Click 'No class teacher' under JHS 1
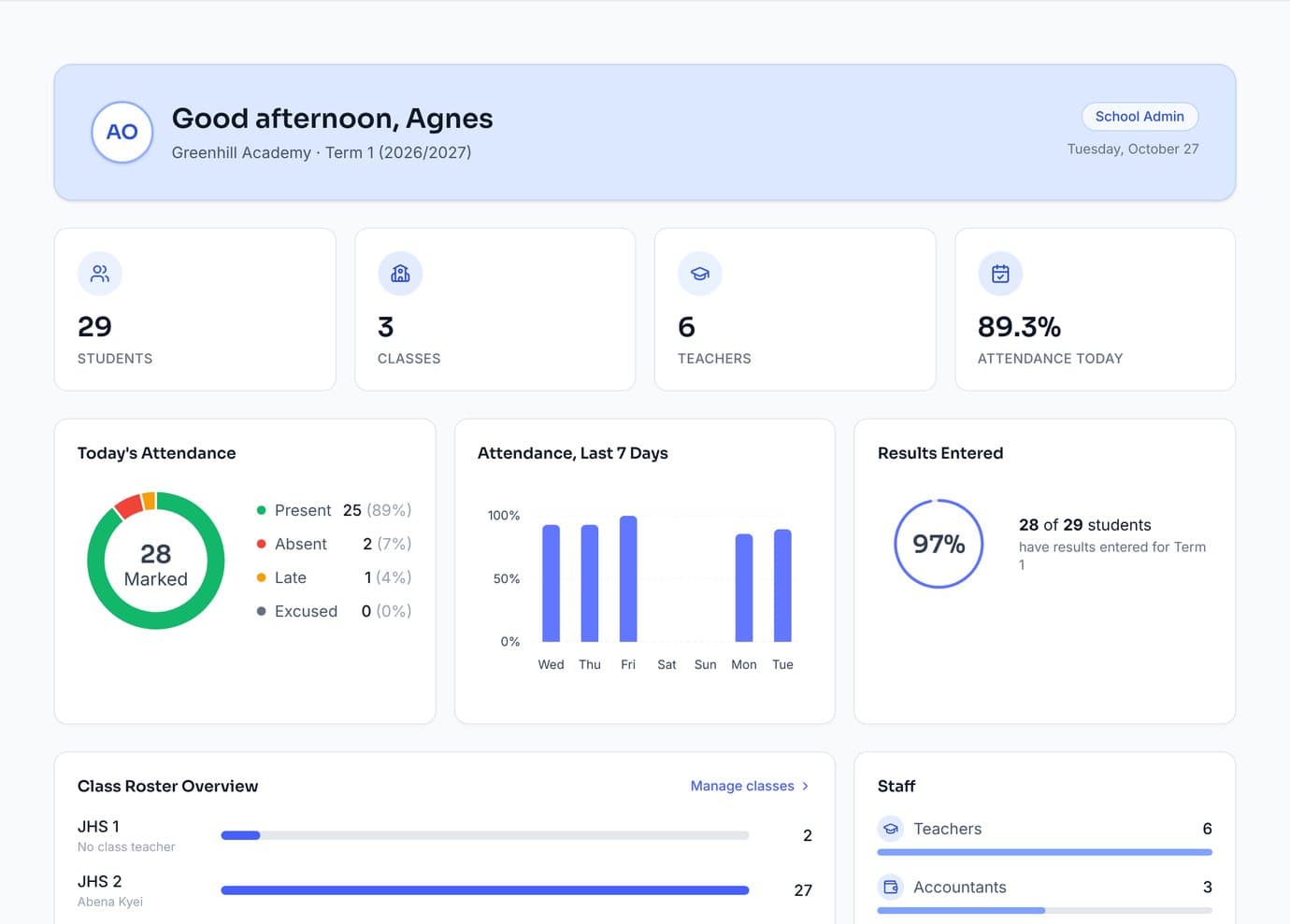This screenshot has width=1290, height=924. 126,846
